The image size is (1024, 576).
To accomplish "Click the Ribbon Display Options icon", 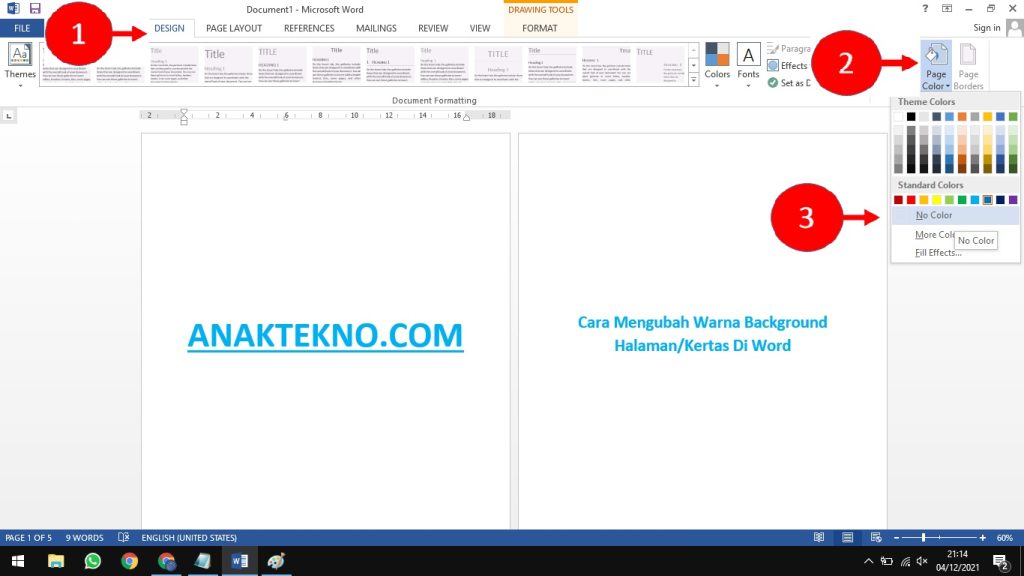I will (x=946, y=8).
